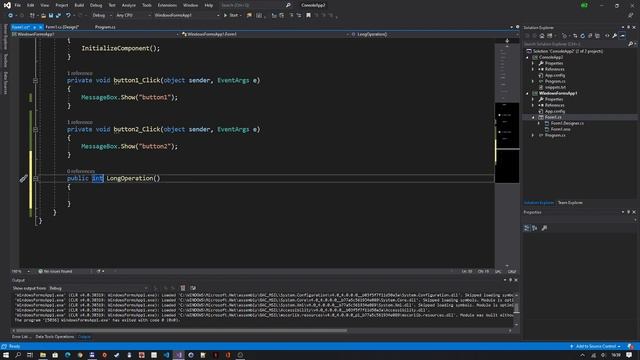Open the Extensions menu

(167, 5)
